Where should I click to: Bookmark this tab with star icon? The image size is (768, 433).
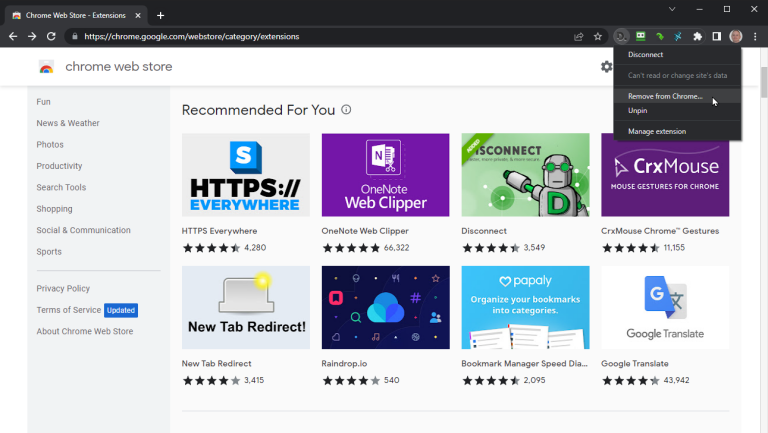tap(598, 36)
